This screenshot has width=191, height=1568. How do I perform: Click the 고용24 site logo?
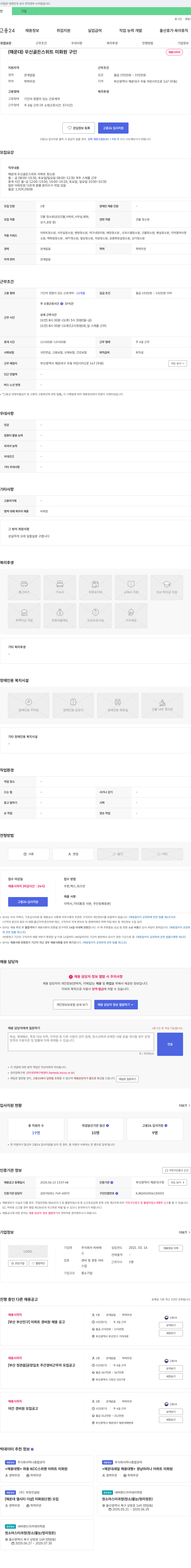pyautogui.click(x=7, y=30)
